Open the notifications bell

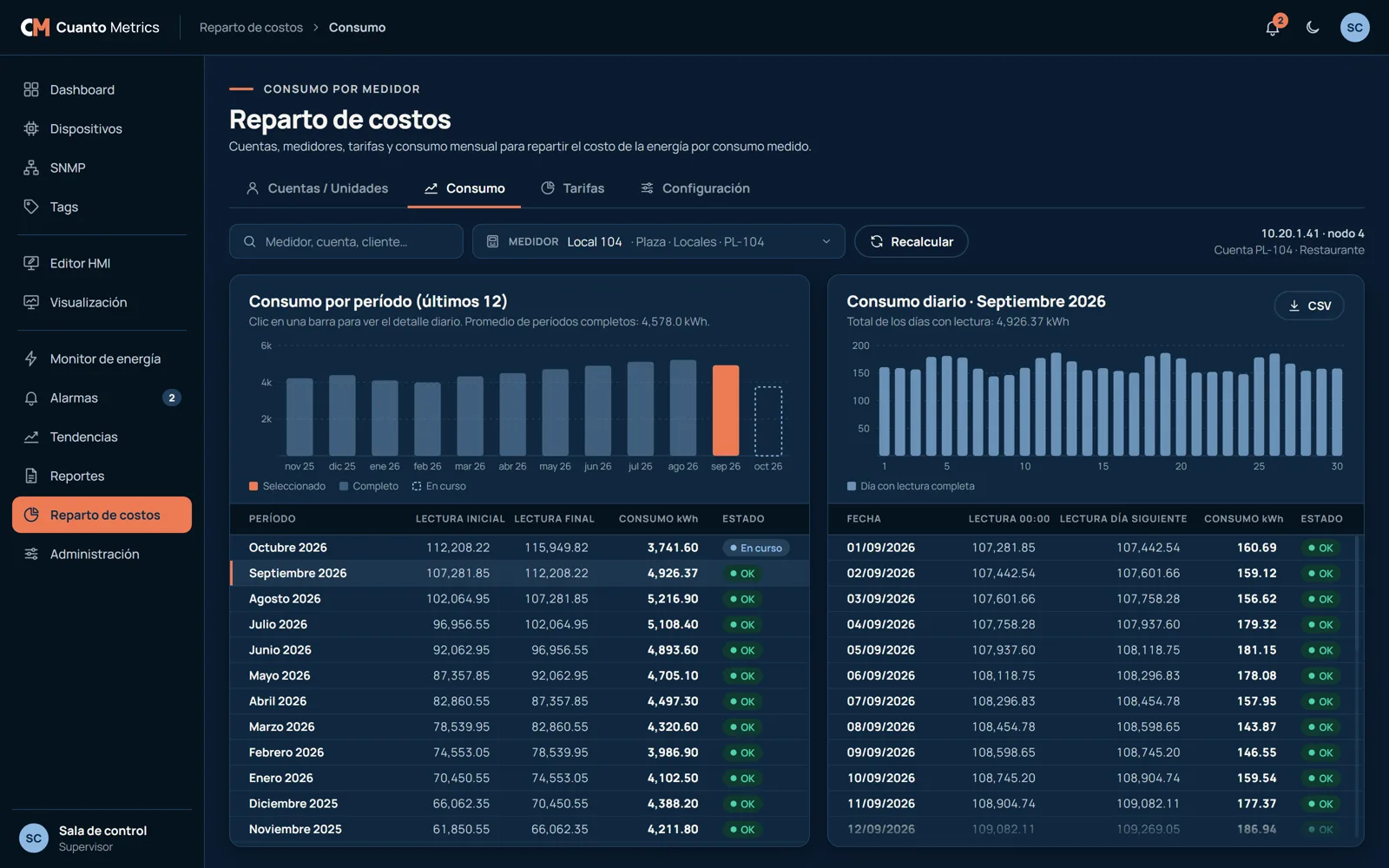click(x=1272, y=28)
